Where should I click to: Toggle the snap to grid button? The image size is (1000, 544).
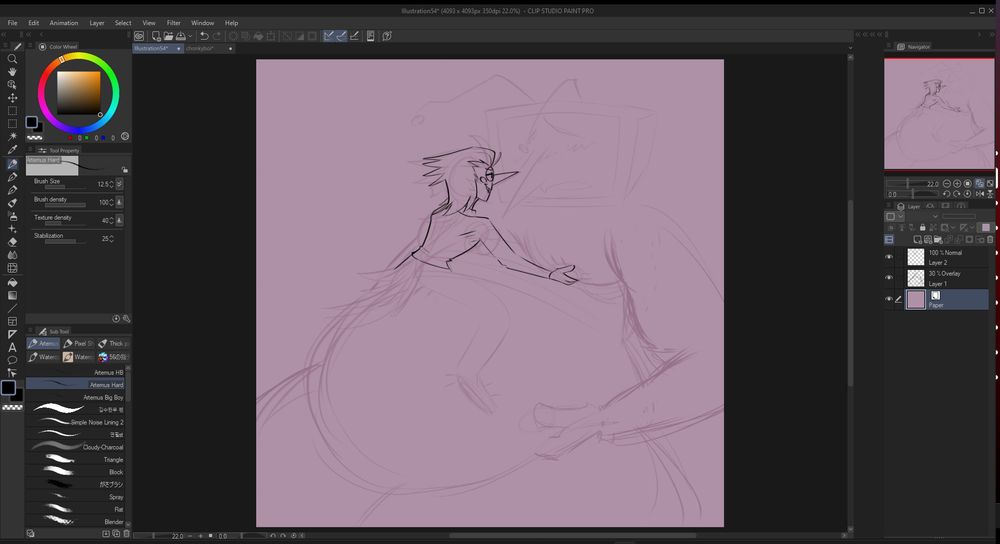[355, 36]
